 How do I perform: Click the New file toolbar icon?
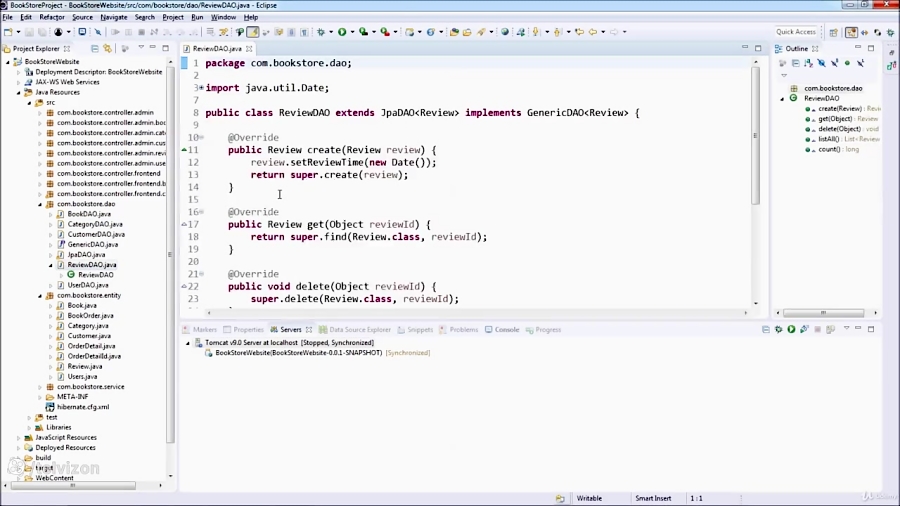click(x=8, y=32)
